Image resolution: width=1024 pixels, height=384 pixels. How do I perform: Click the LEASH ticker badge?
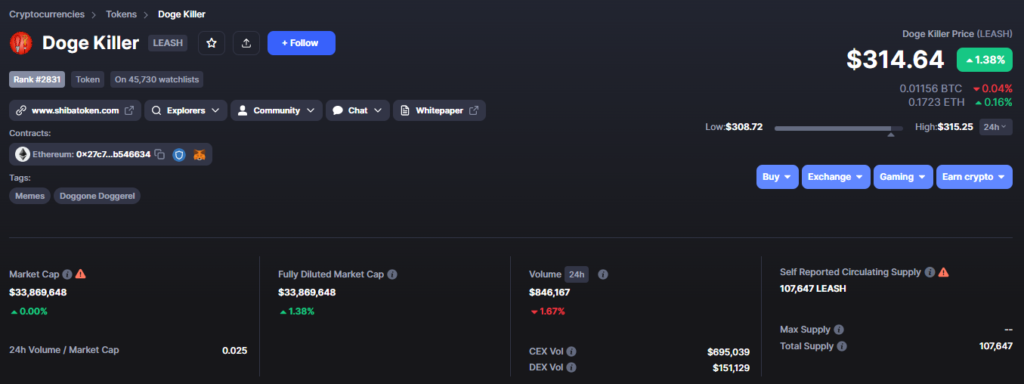point(168,43)
